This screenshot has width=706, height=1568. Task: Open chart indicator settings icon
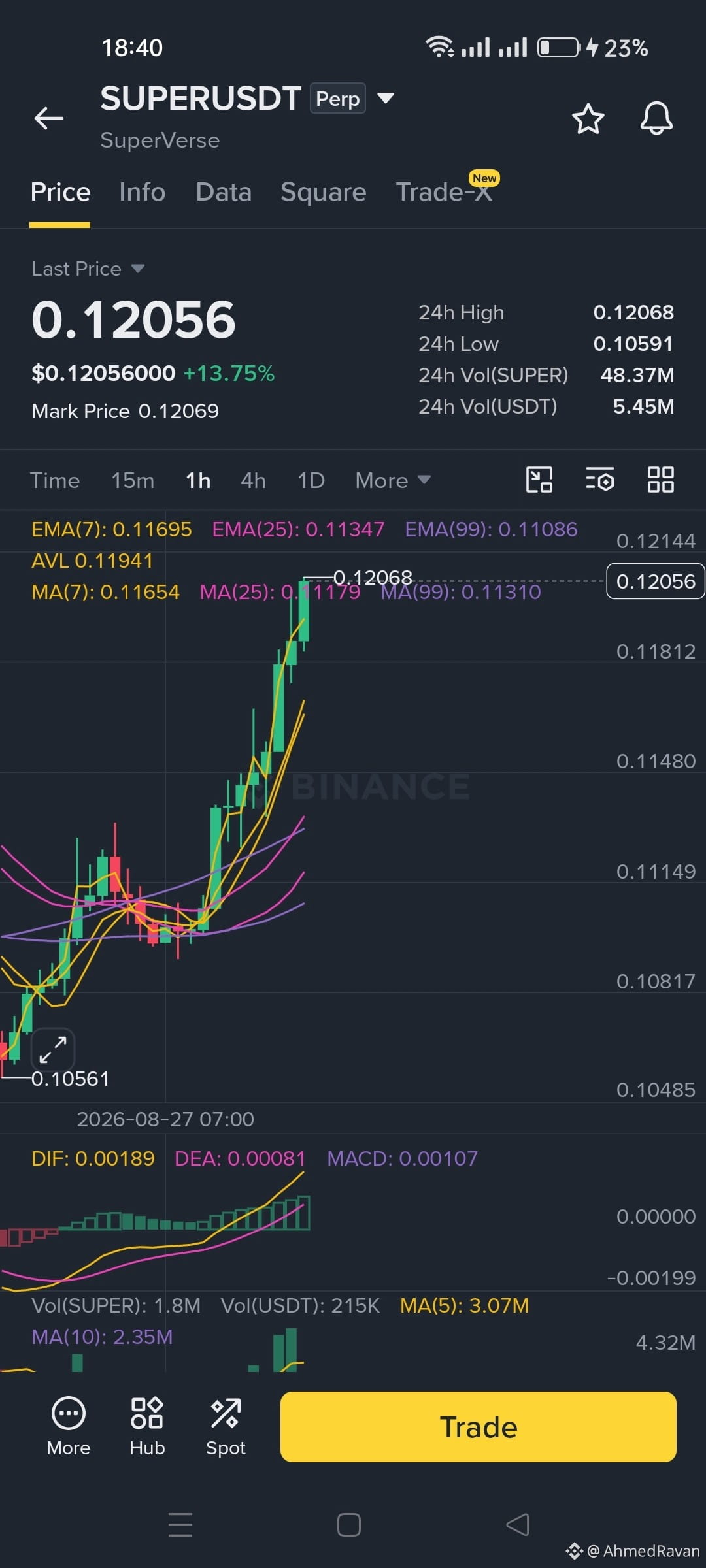[599, 480]
